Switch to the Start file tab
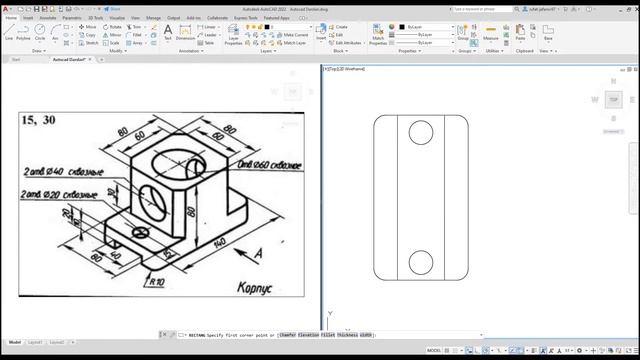Image resolution: width=640 pixels, height=360 pixels. [x=16, y=60]
